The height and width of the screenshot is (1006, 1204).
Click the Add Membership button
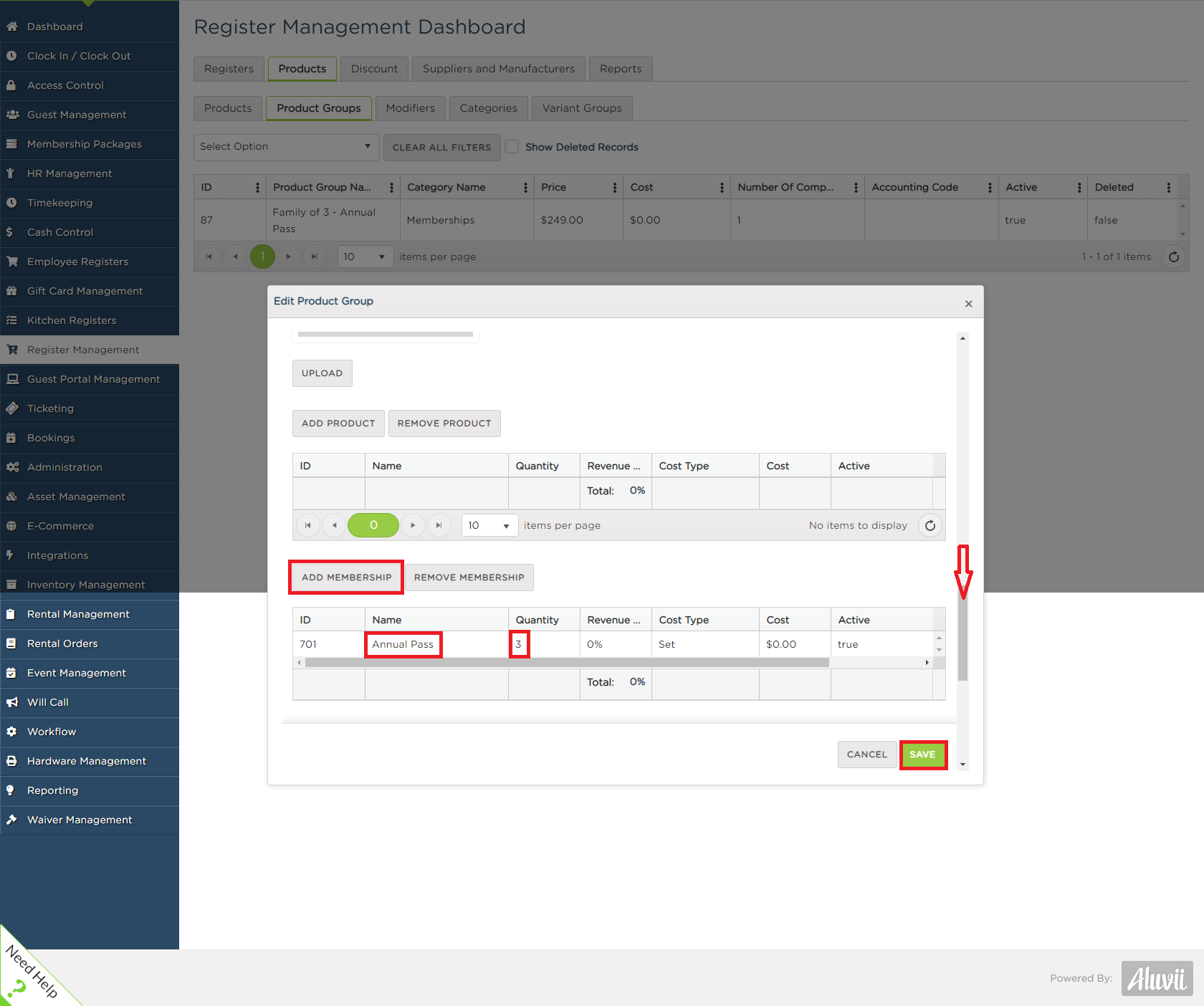coord(347,578)
